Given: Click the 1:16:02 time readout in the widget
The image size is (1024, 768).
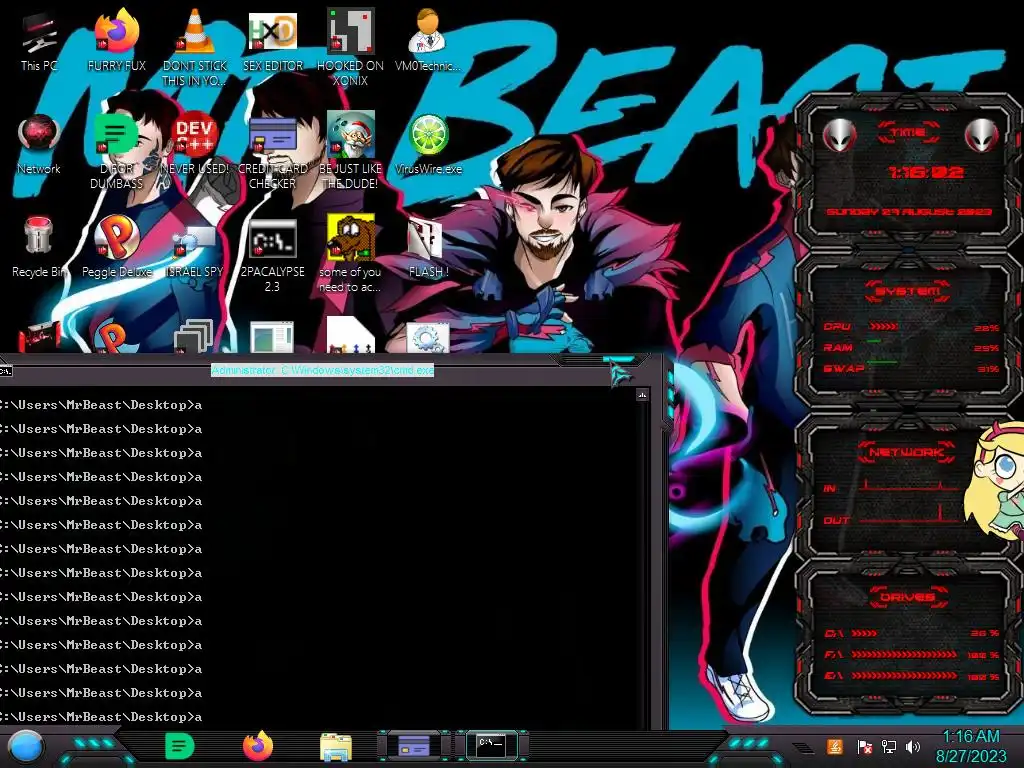Looking at the screenshot, I should [x=925, y=172].
